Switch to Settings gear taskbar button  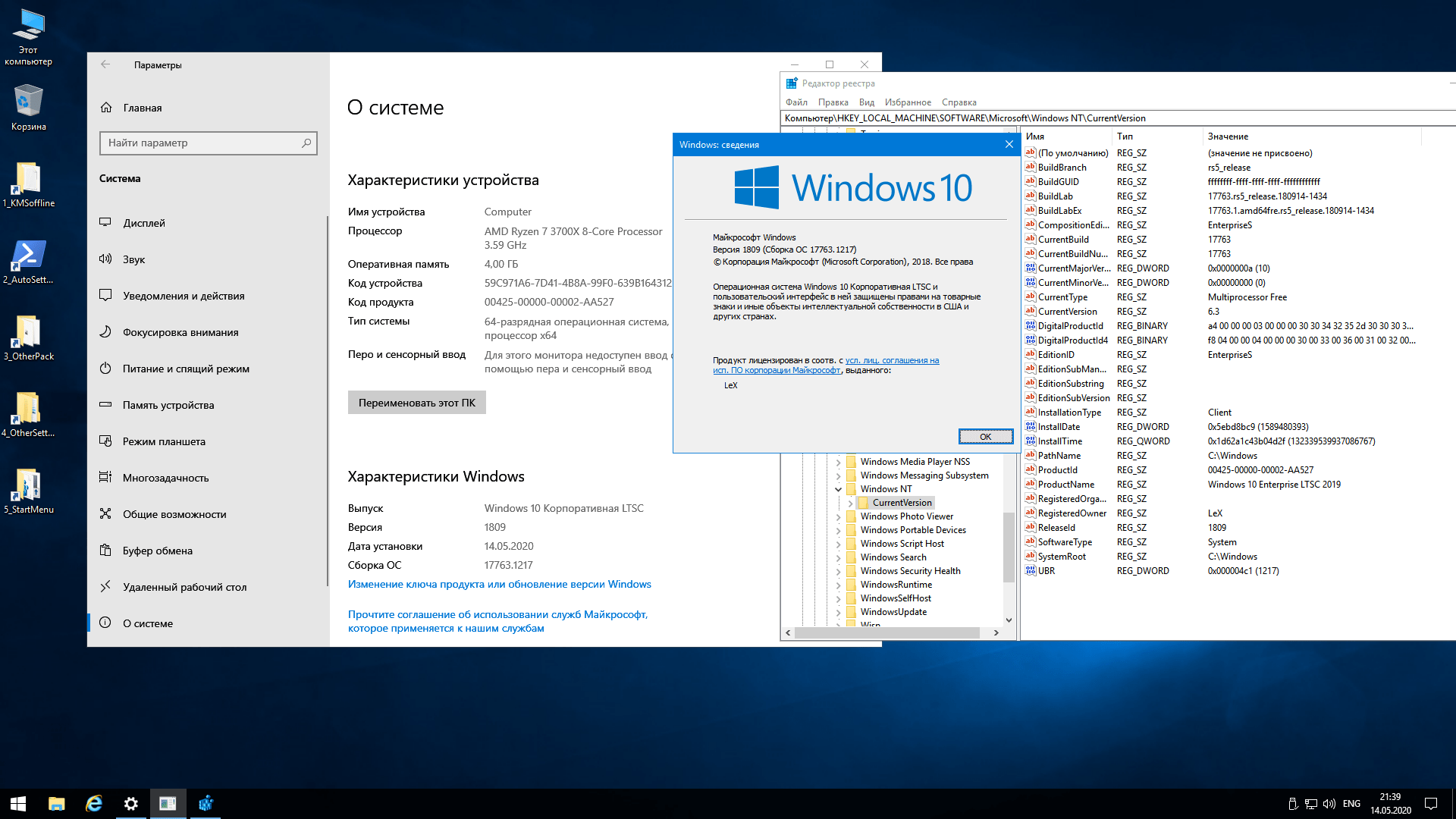pos(130,804)
